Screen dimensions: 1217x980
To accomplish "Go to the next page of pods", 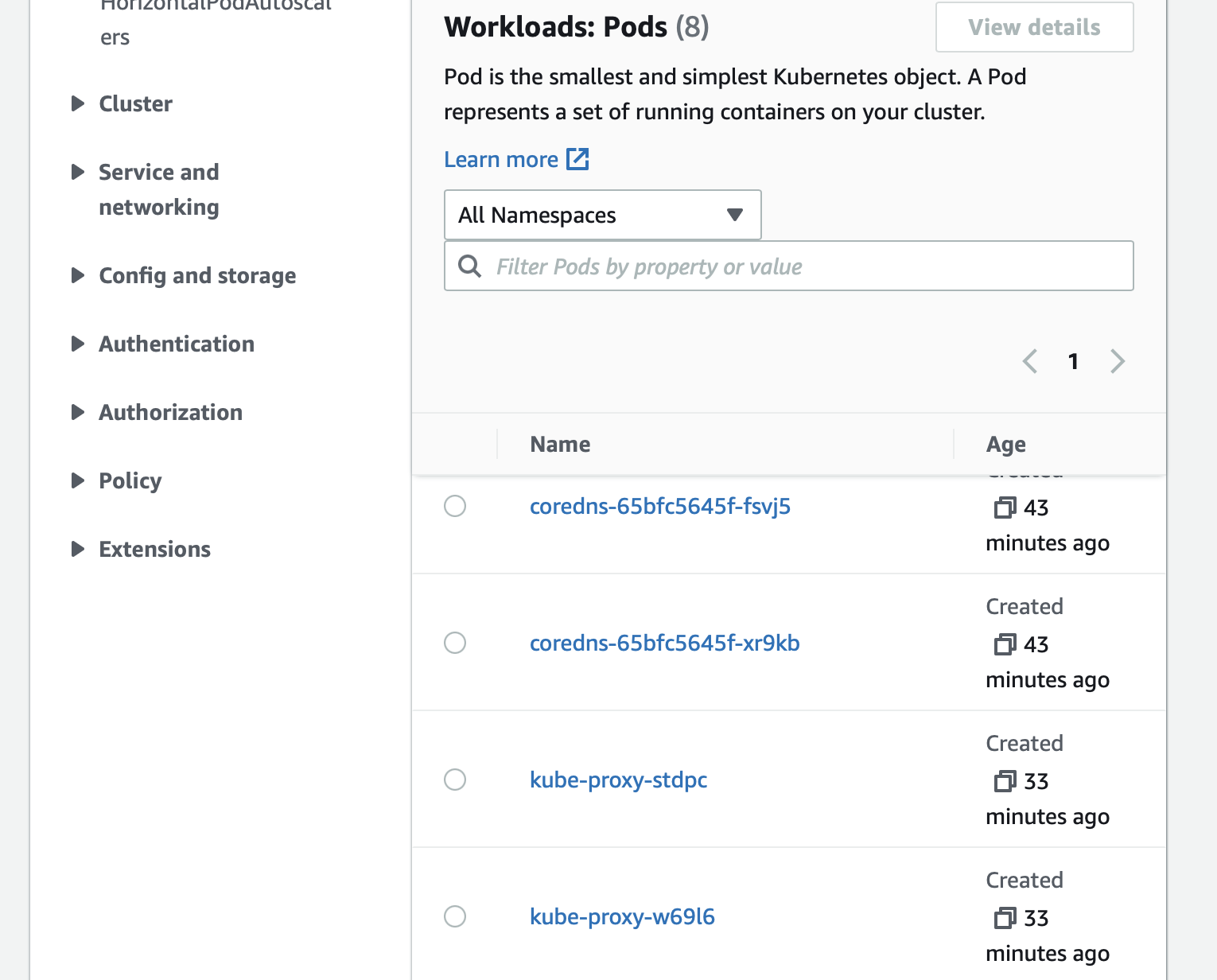I will pyautogui.click(x=1117, y=361).
